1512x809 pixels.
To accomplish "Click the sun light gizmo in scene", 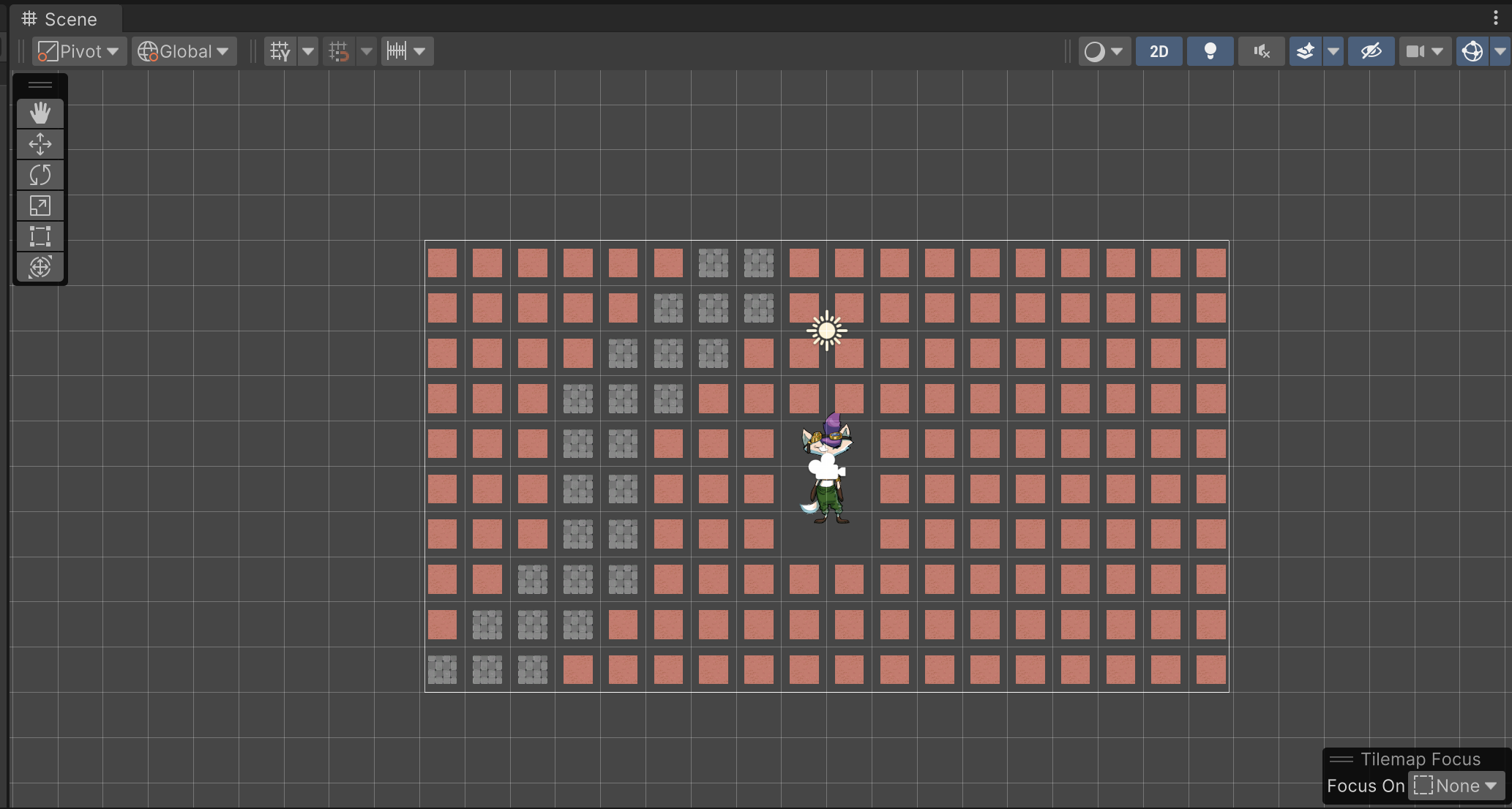I will 827,331.
